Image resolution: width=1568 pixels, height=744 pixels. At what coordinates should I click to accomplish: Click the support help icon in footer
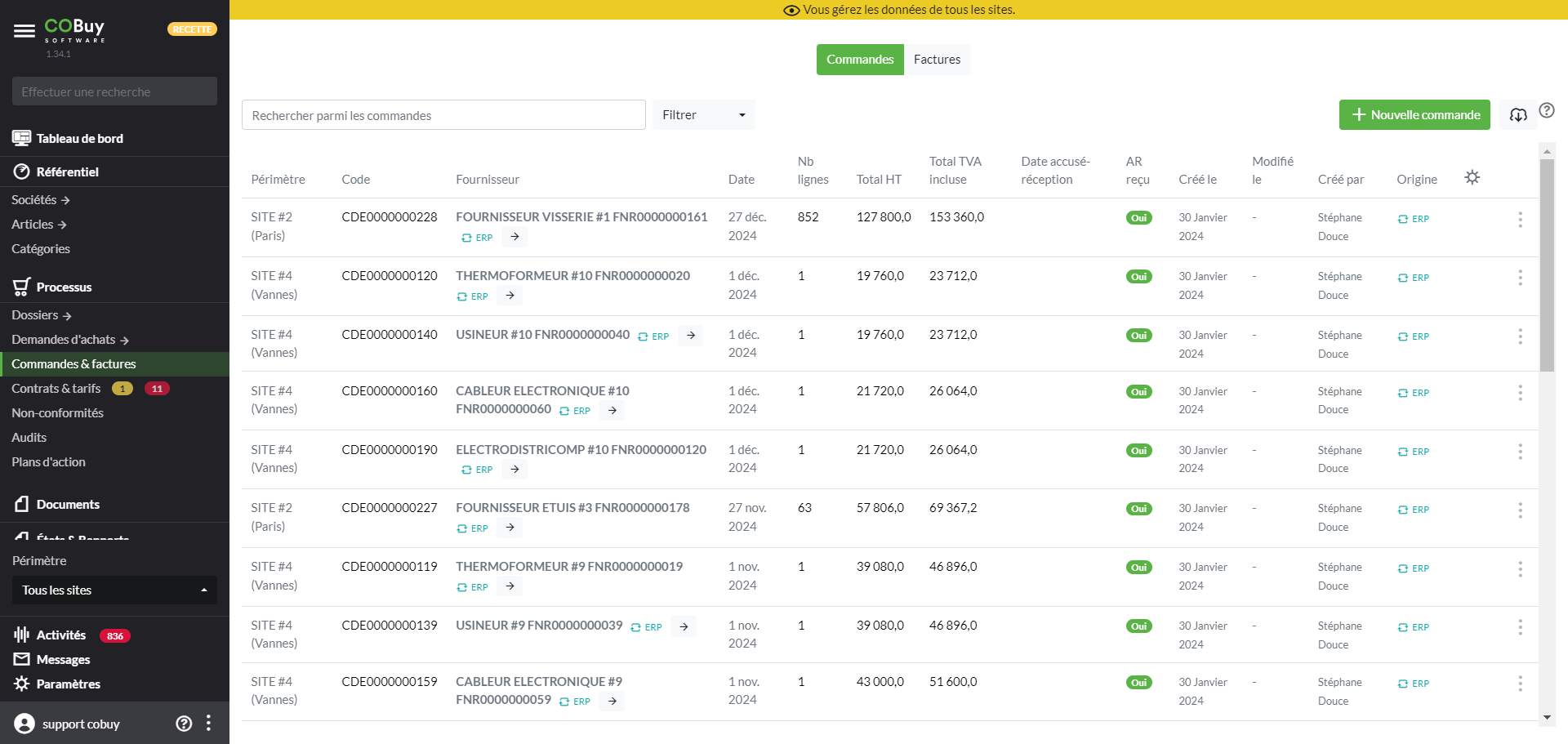[x=184, y=724]
